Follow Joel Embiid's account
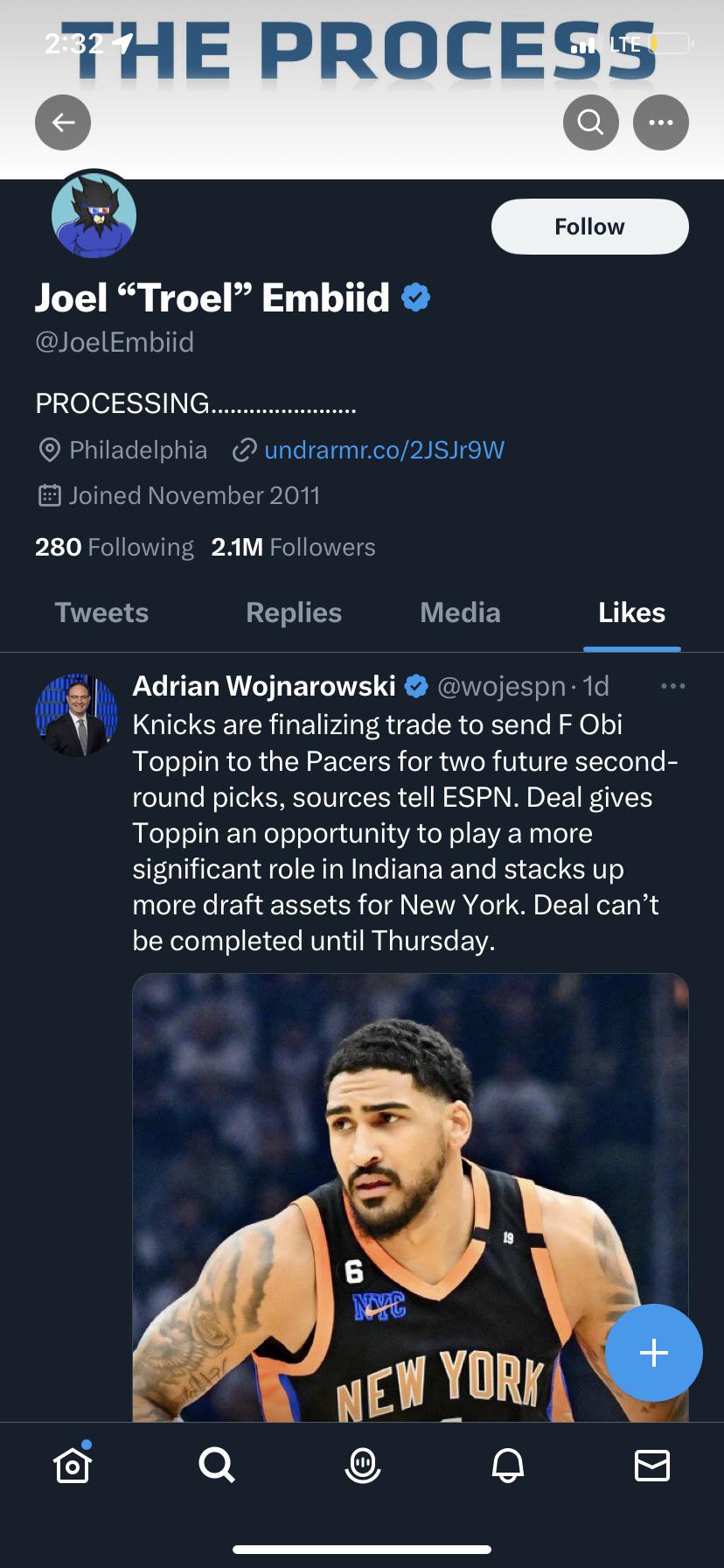The width and height of the screenshot is (724, 1568). click(589, 227)
